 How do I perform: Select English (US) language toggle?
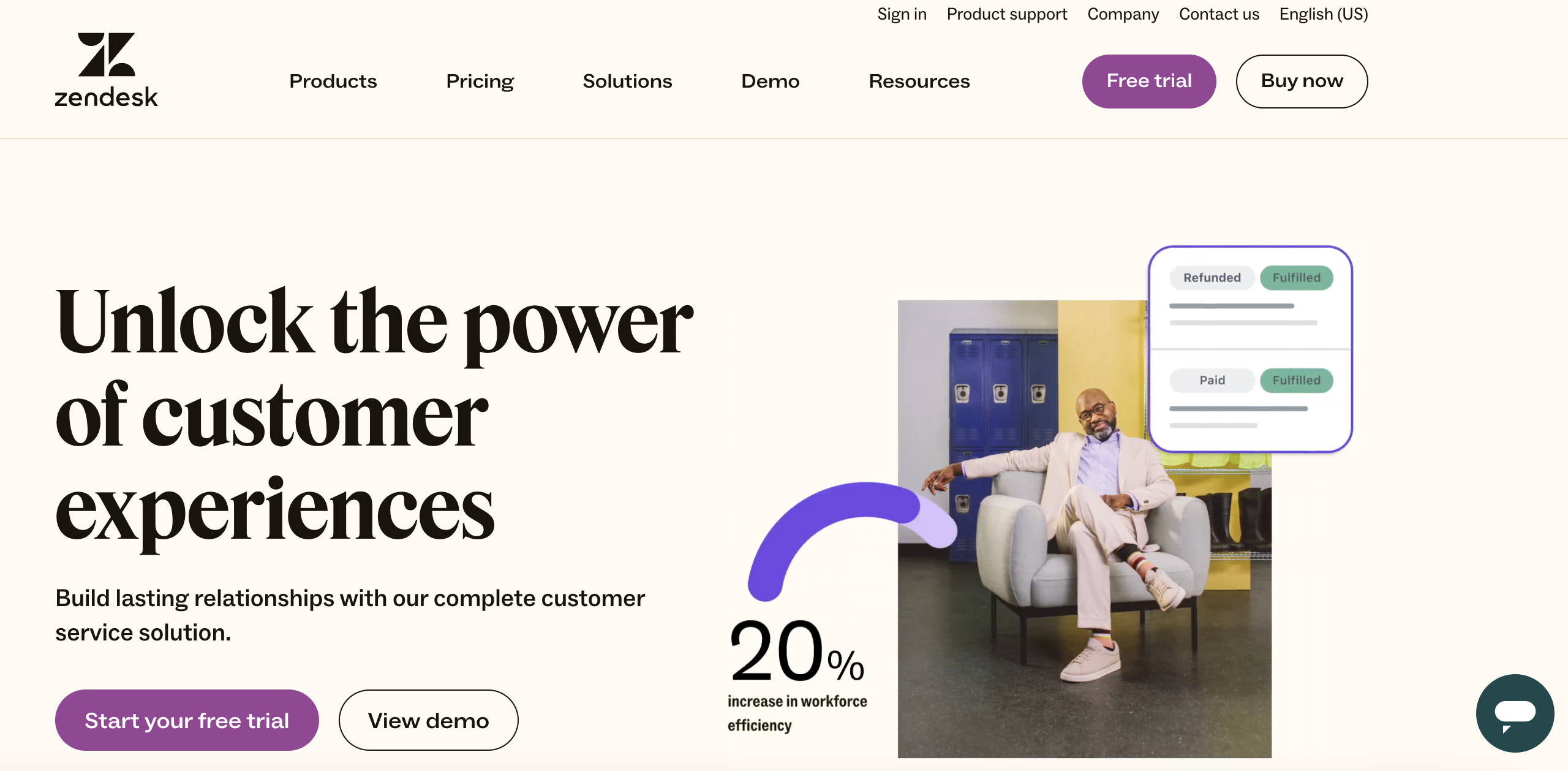(x=1323, y=14)
